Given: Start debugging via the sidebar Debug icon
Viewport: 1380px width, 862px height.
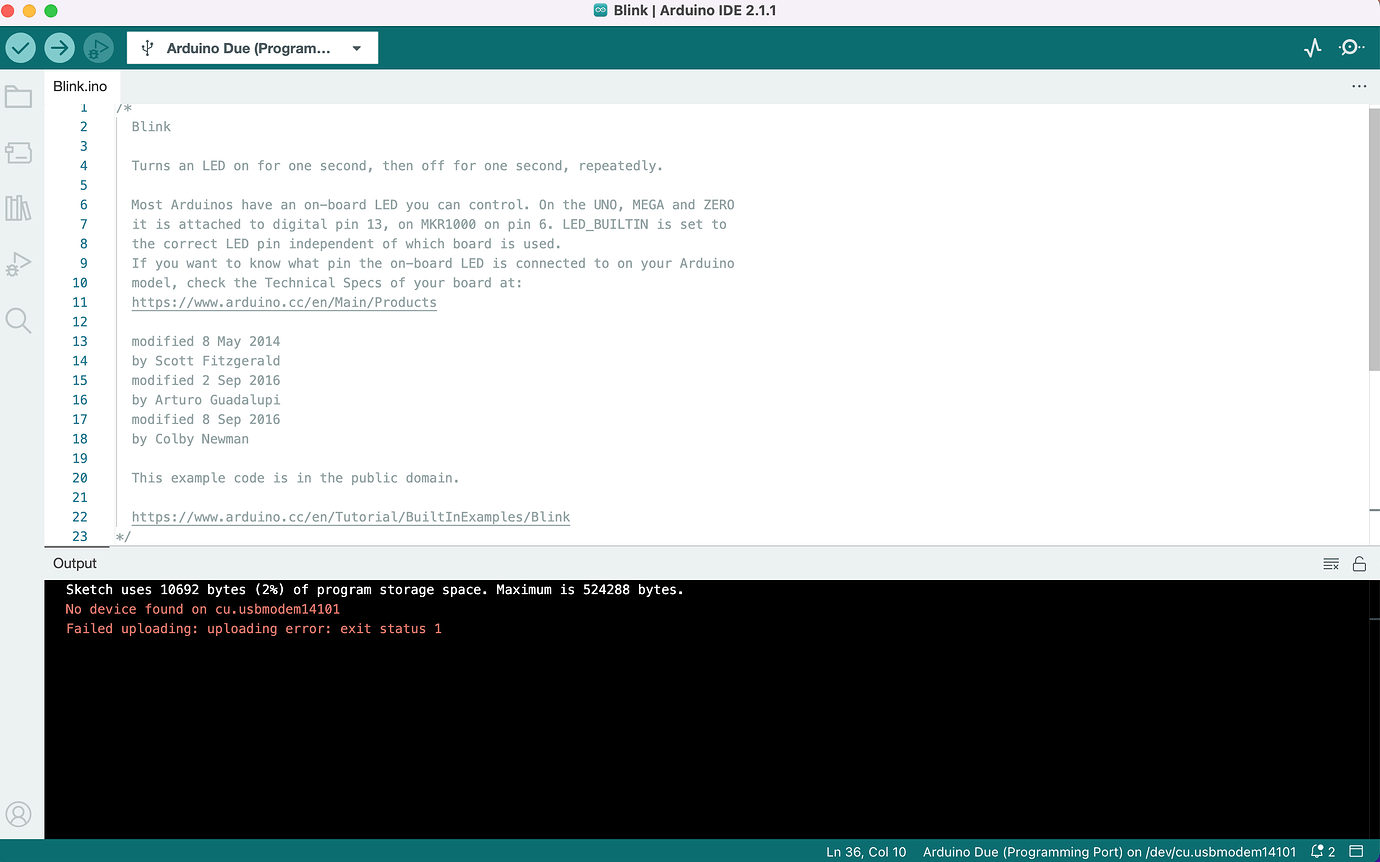Looking at the screenshot, I should 19,264.
